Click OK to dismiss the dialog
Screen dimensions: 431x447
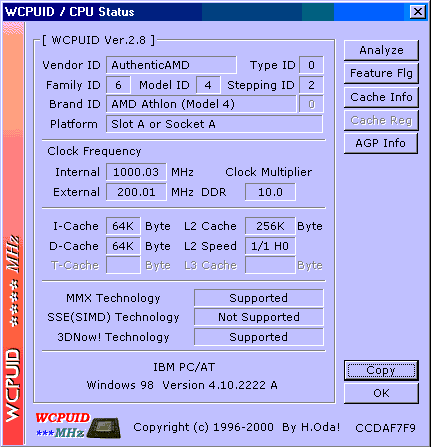click(381, 393)
